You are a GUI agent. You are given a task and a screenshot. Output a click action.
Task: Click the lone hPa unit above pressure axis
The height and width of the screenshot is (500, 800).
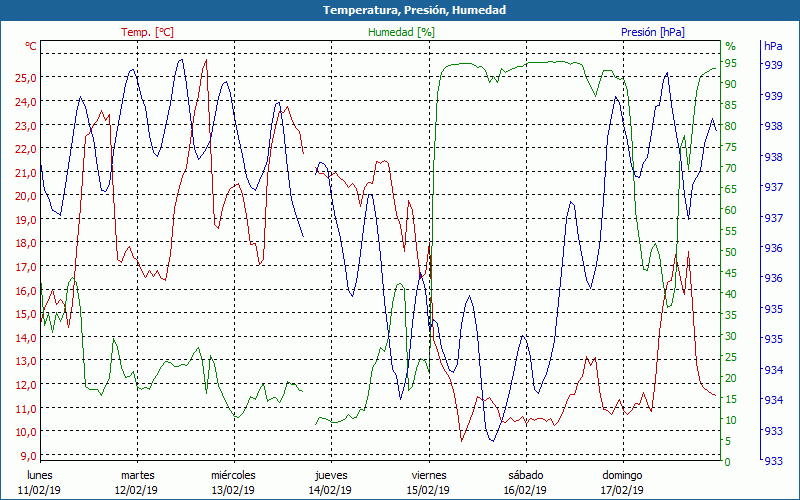pos(773,46)
